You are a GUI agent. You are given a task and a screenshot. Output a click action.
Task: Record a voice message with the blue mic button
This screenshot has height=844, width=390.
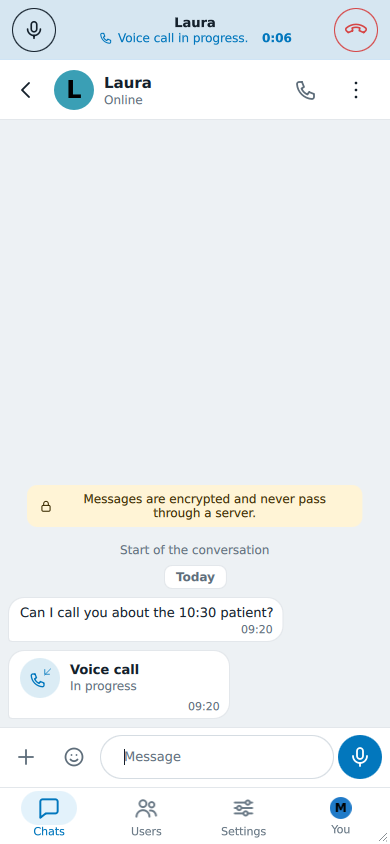pyautogui.click(x=360, y=757)
